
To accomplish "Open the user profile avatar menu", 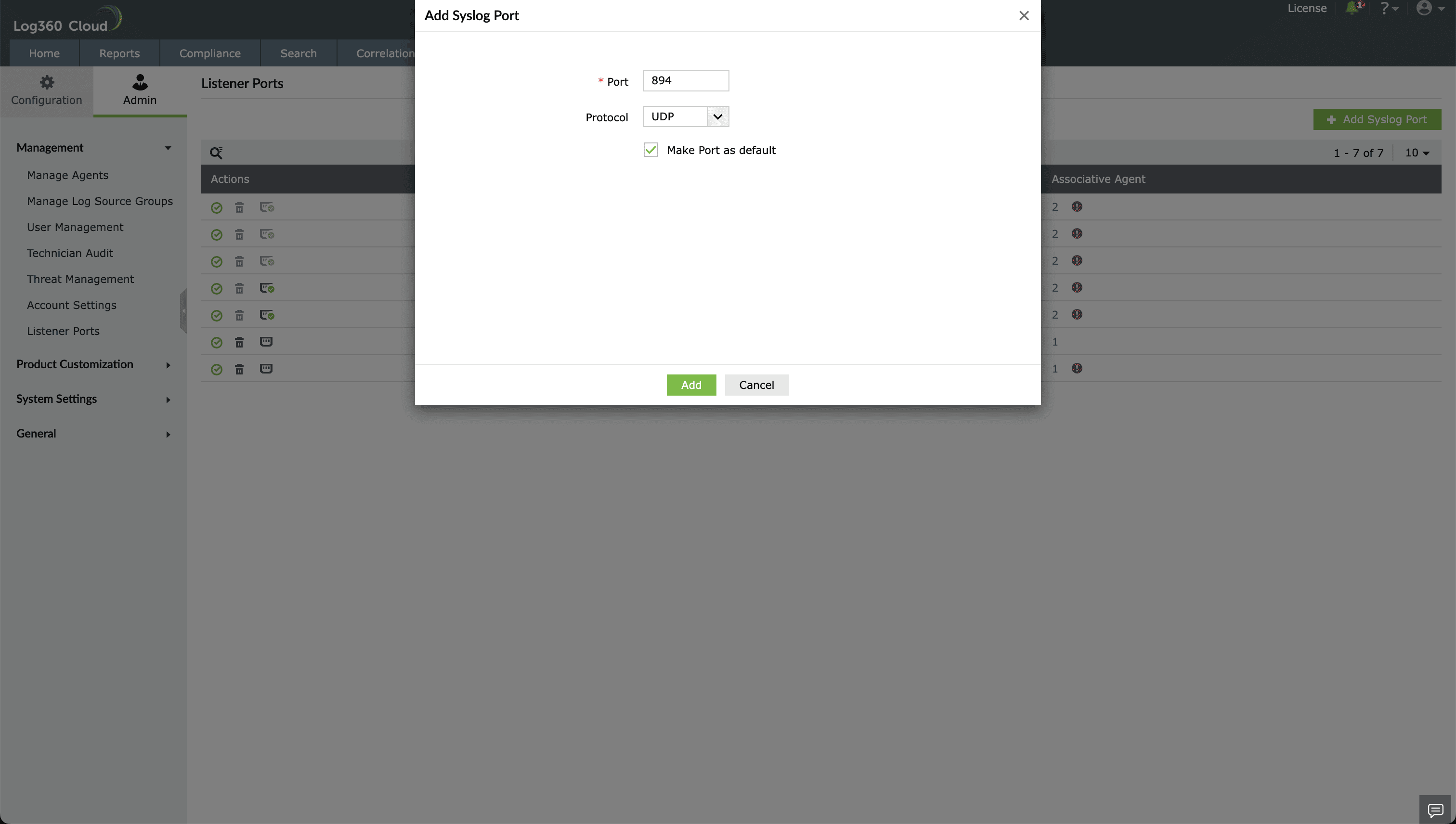I will (x=1429, y=8).
